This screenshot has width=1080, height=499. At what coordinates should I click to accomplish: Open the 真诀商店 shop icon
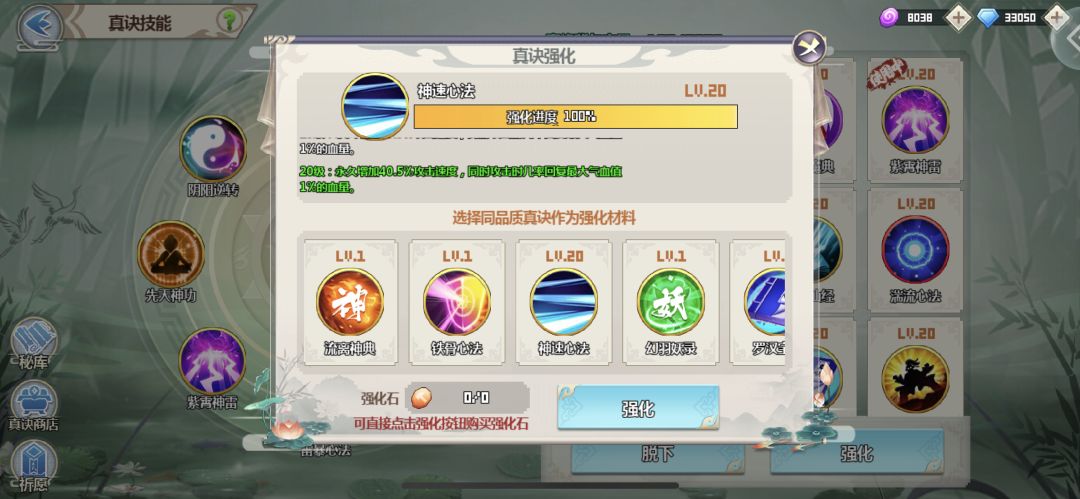(34, 406)
